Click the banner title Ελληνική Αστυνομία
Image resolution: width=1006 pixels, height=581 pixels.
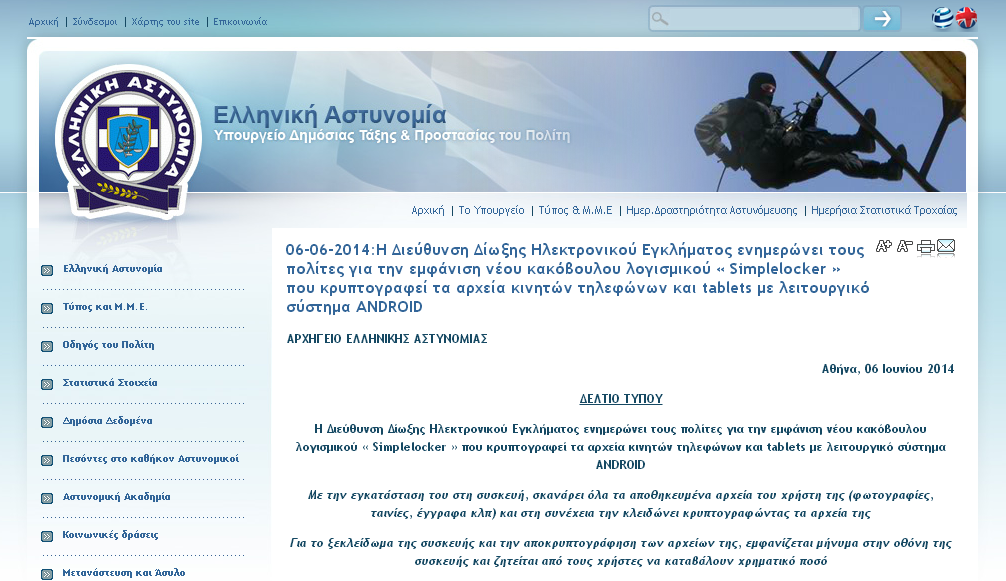(x=330, y=115)
